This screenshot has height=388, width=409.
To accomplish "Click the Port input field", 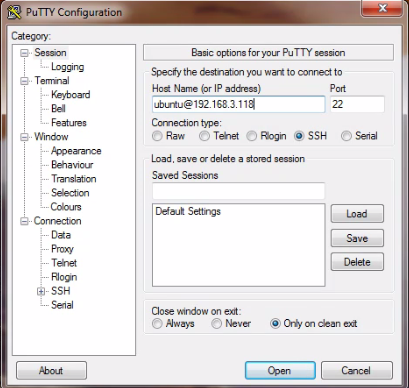I will (x=357, y=104).
